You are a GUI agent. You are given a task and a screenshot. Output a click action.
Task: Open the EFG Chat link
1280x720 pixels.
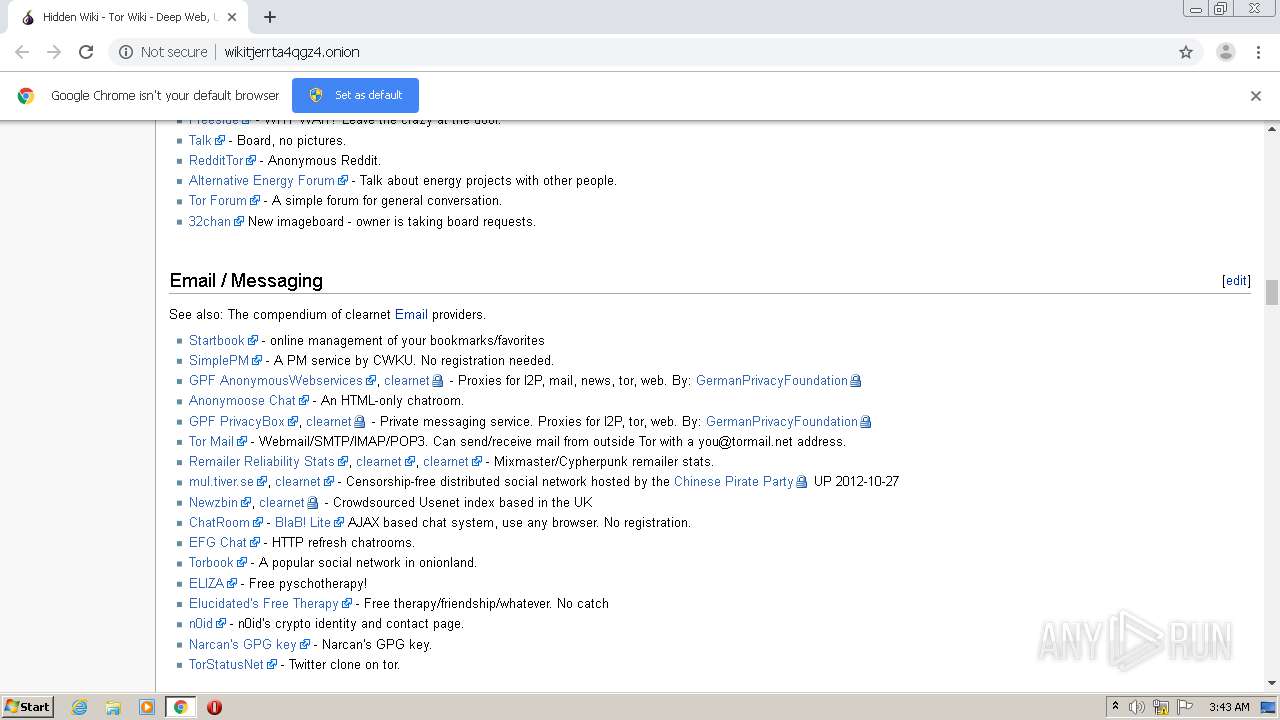tap(218, 542)
